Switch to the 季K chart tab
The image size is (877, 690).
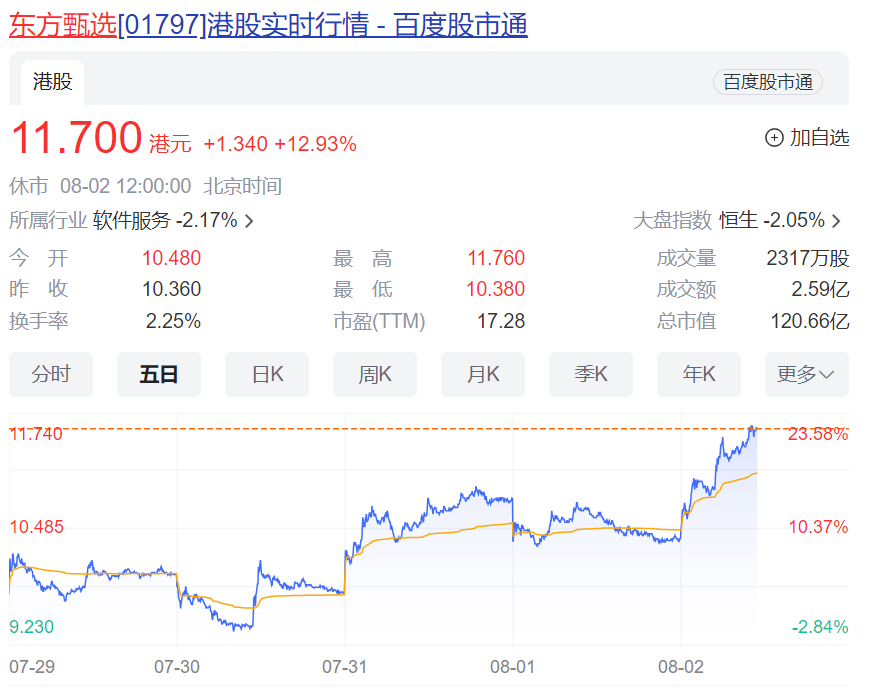click(591, 374)
